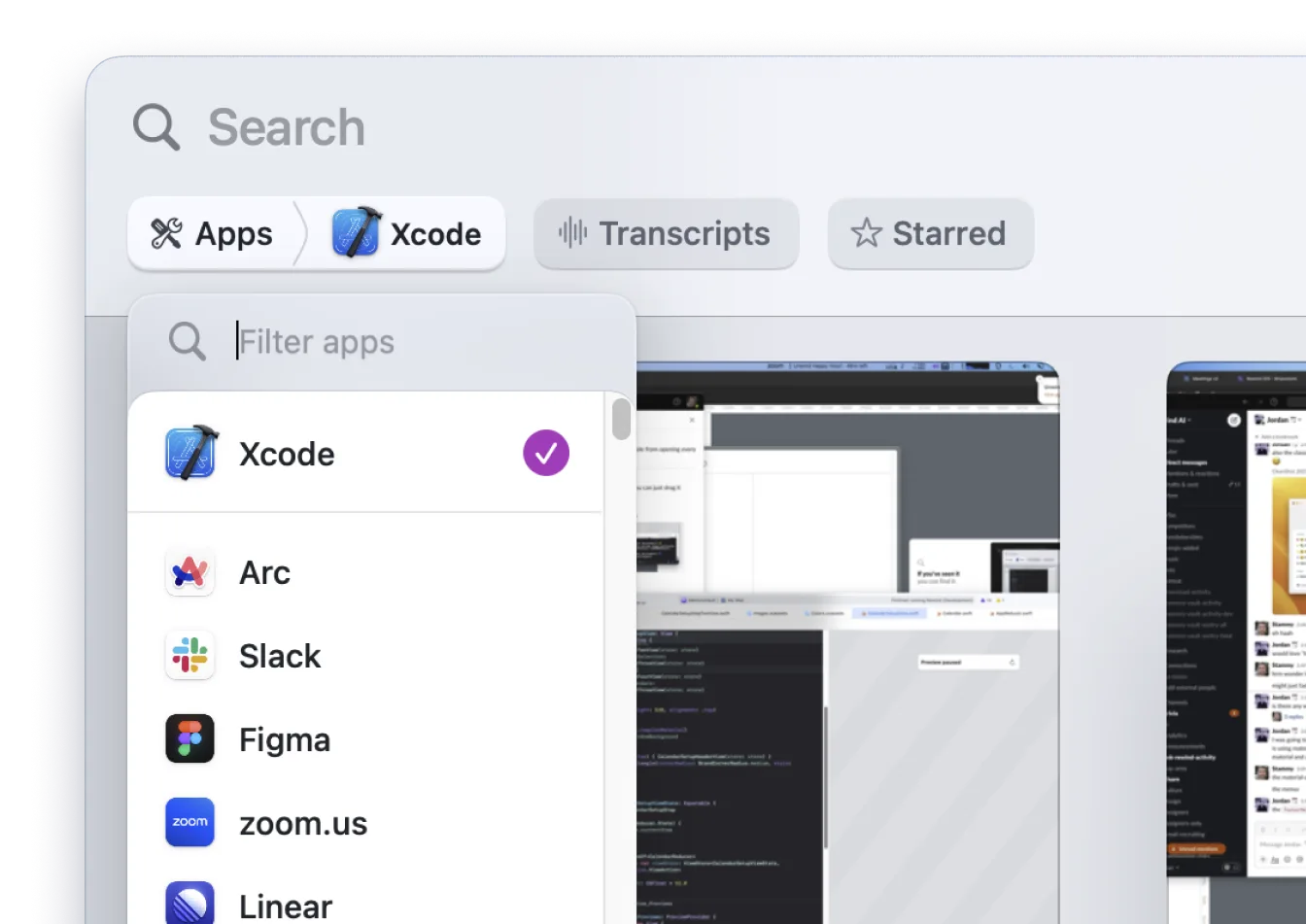Click the apps list scrollbar thumb
1306x924 pixels.
click(621, 419)
